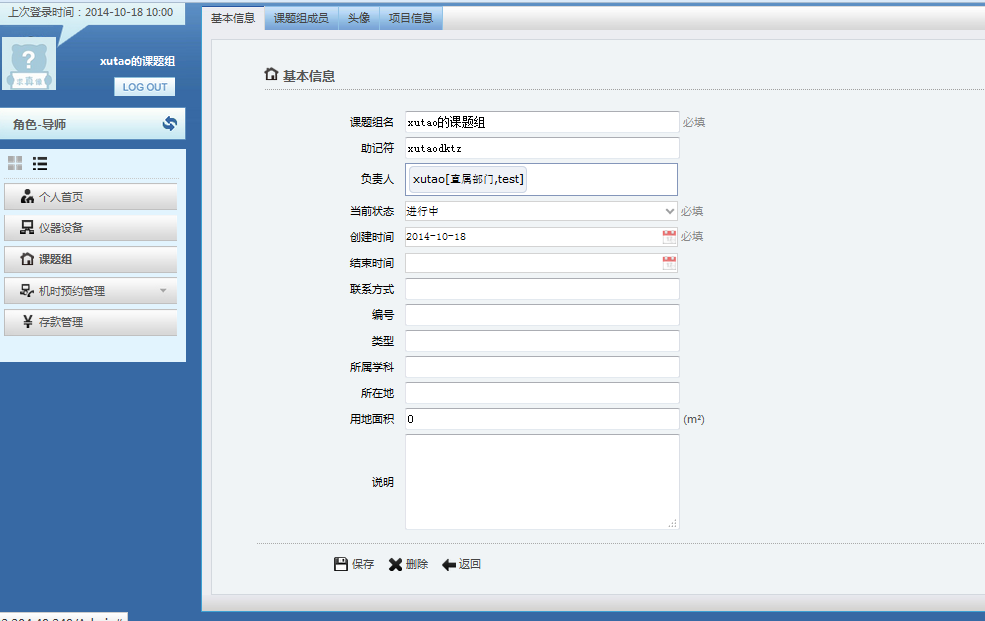The height and width of the screenshot is (621, 985).
Task: Click inside the 说明 text area
Action: click(541, 481)
